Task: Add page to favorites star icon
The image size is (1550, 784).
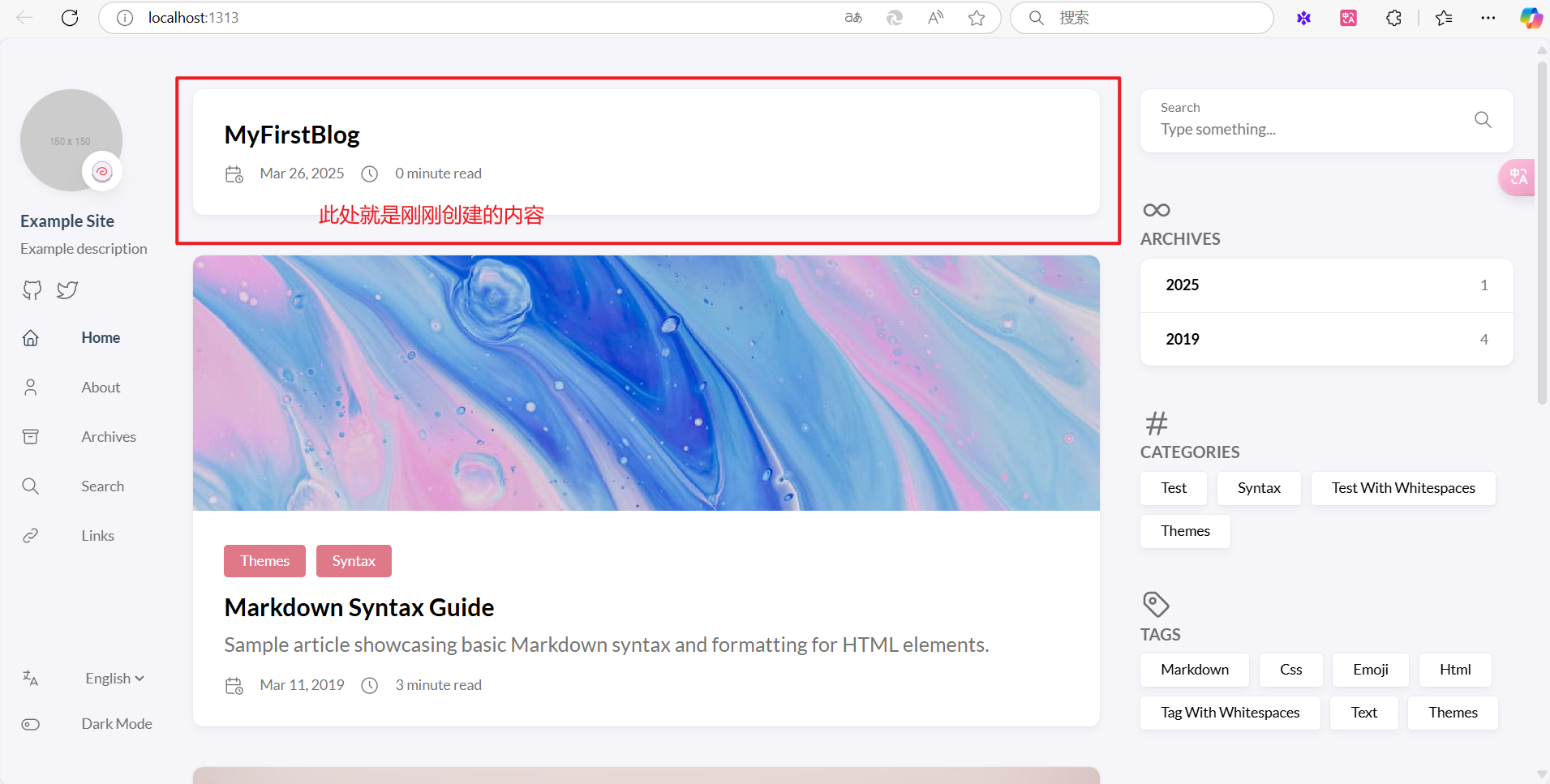Action: click(976, 18)
